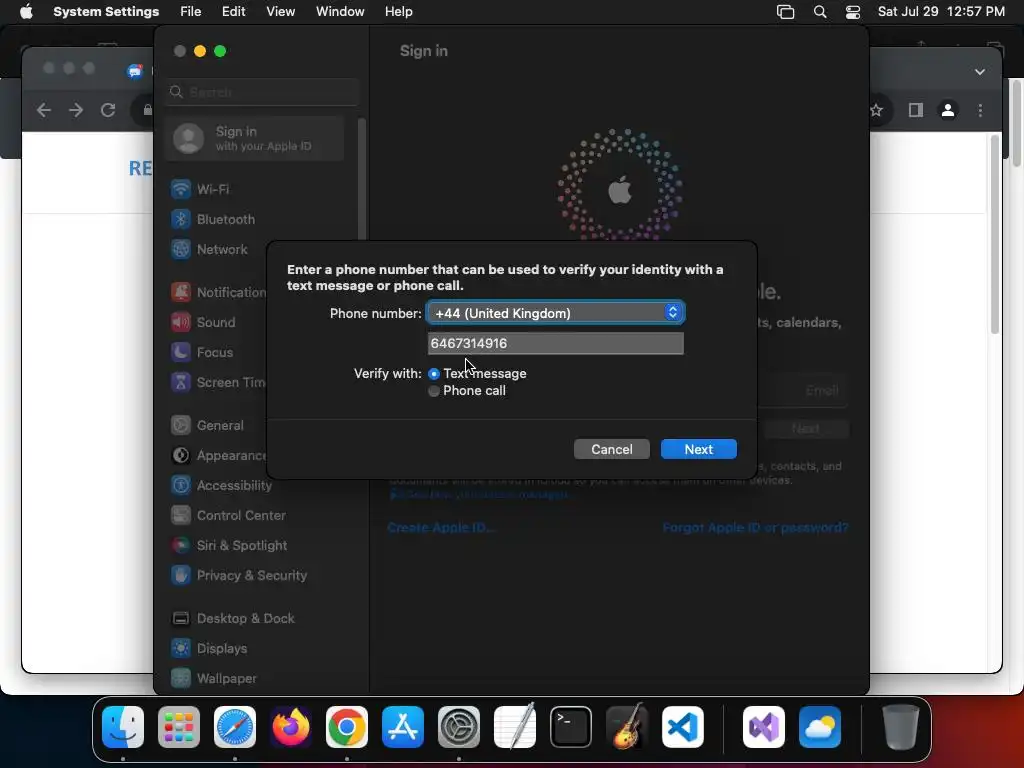Open Control Center in menu bar

click(x=852, y=12)
